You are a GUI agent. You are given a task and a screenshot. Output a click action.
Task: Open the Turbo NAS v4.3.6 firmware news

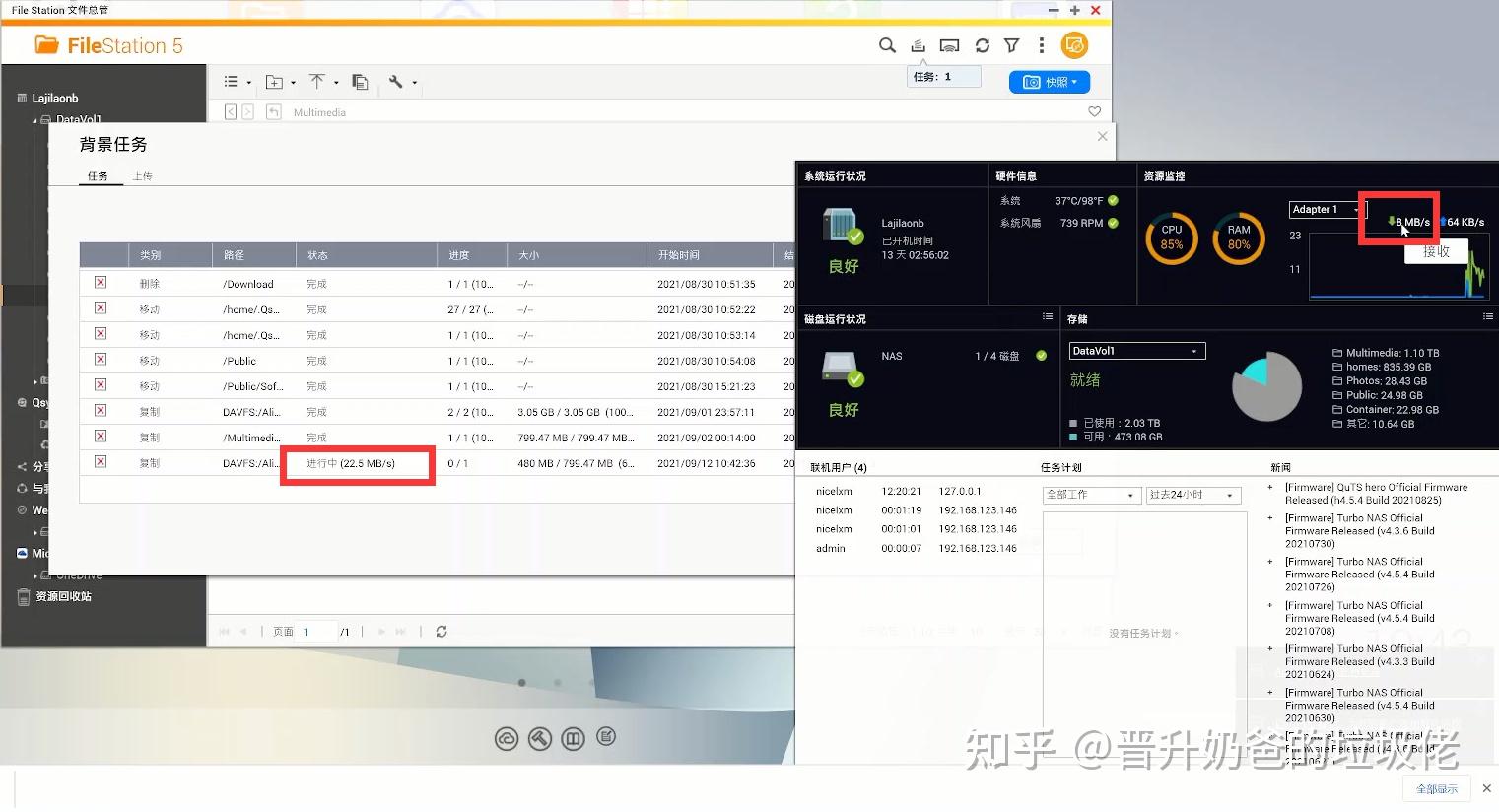[x=1359, y=530]
